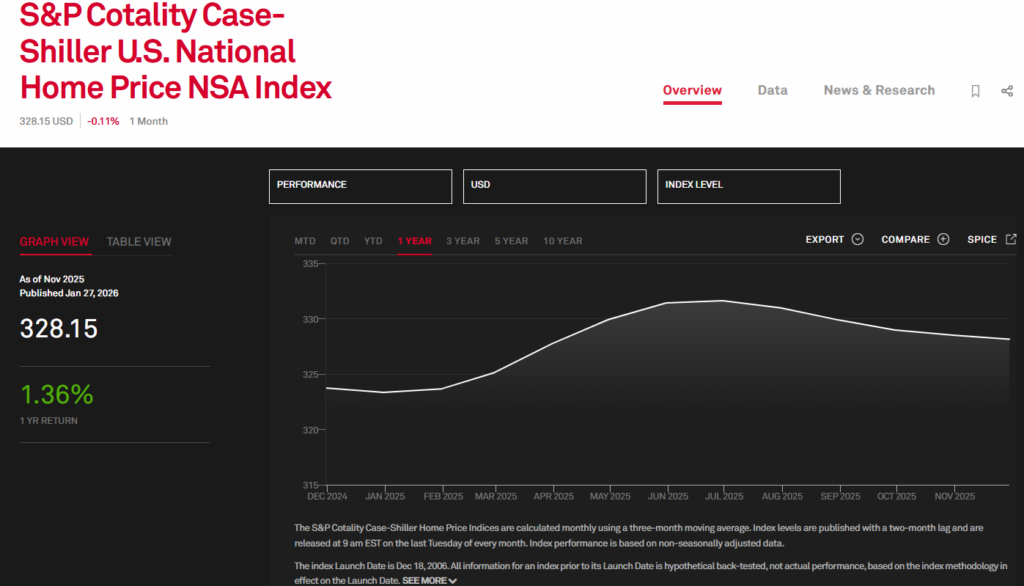Image resolution: width=1024 pixels, height=586 pixels.
Task: Click the Export download circle icon
Action: click(x=857, y=240)
